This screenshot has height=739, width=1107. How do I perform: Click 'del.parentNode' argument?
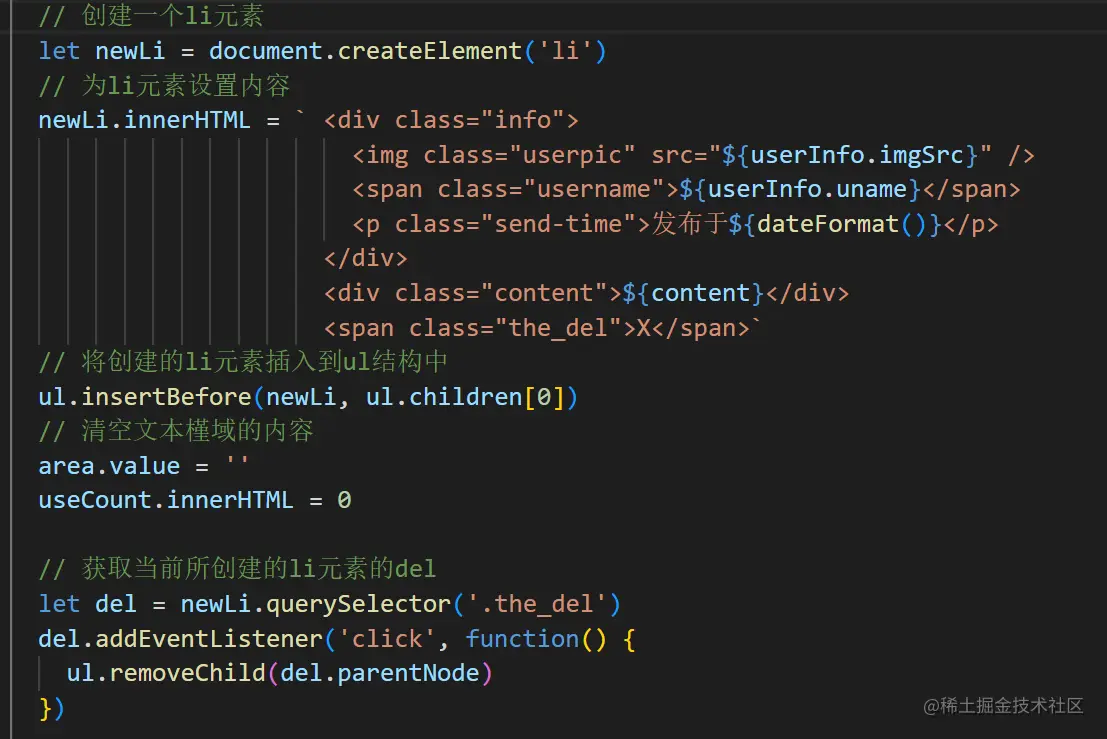point(380,673)
